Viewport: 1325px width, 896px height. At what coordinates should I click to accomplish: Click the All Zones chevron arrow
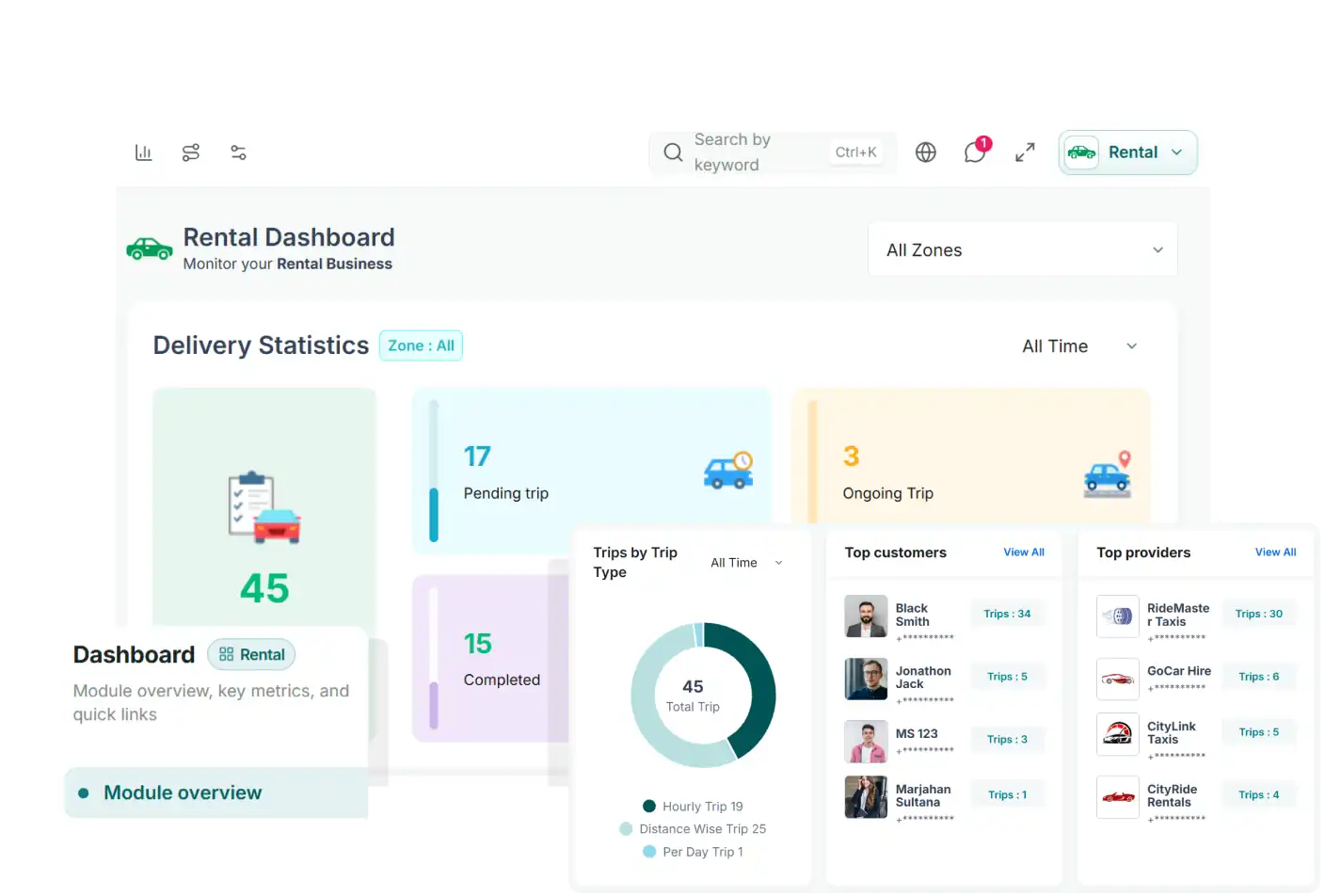(1157, 250)
